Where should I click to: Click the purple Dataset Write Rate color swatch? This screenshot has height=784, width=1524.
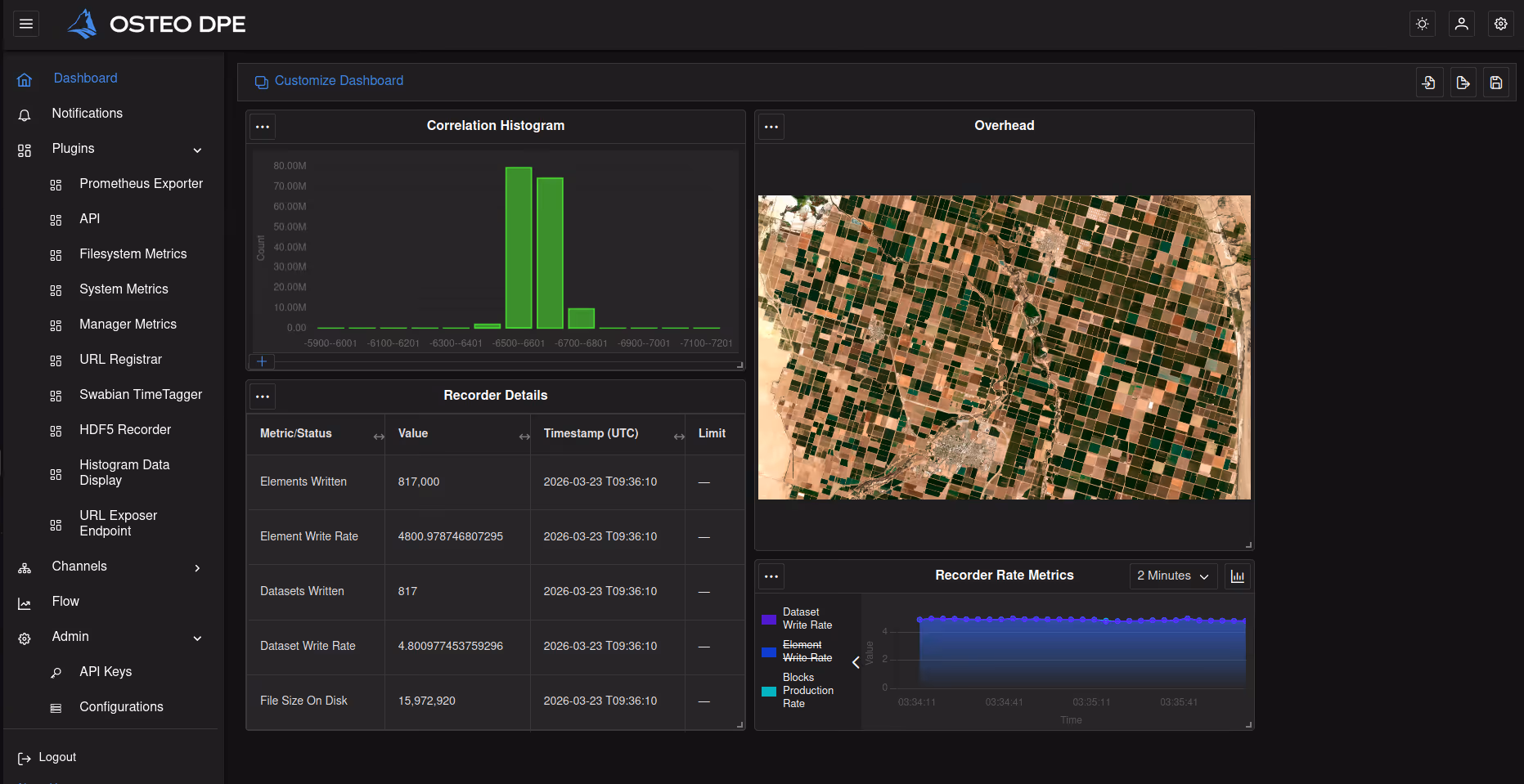coord(768,619)
